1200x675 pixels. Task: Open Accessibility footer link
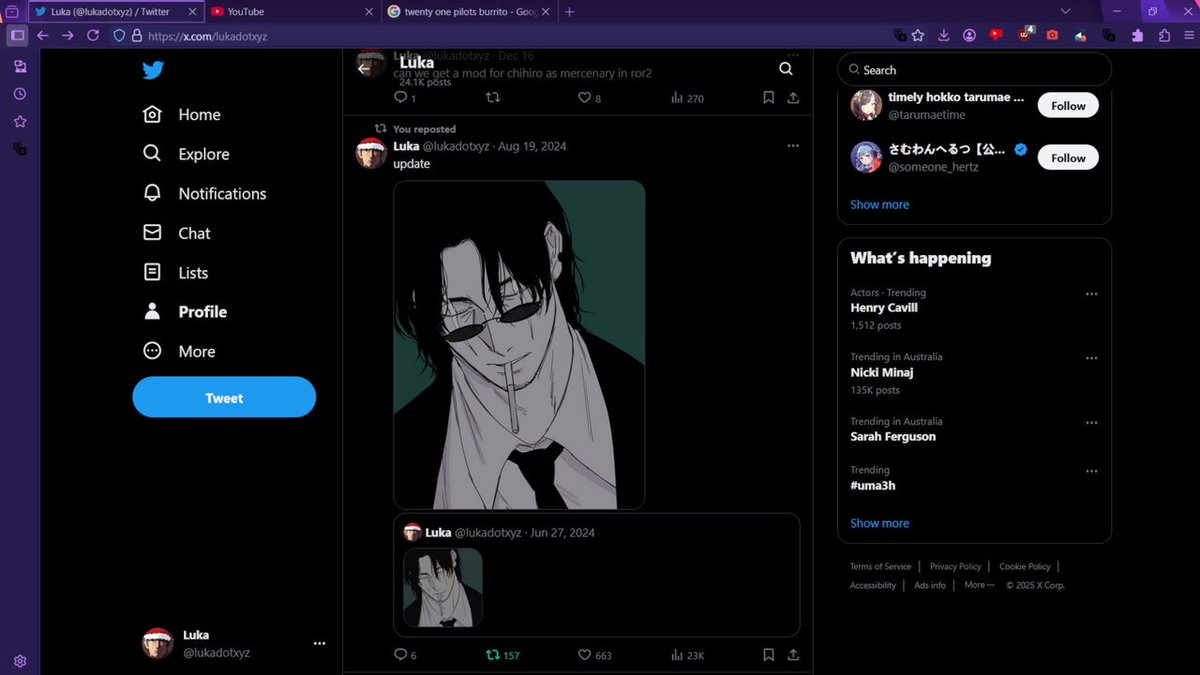[x=873, y=585]
